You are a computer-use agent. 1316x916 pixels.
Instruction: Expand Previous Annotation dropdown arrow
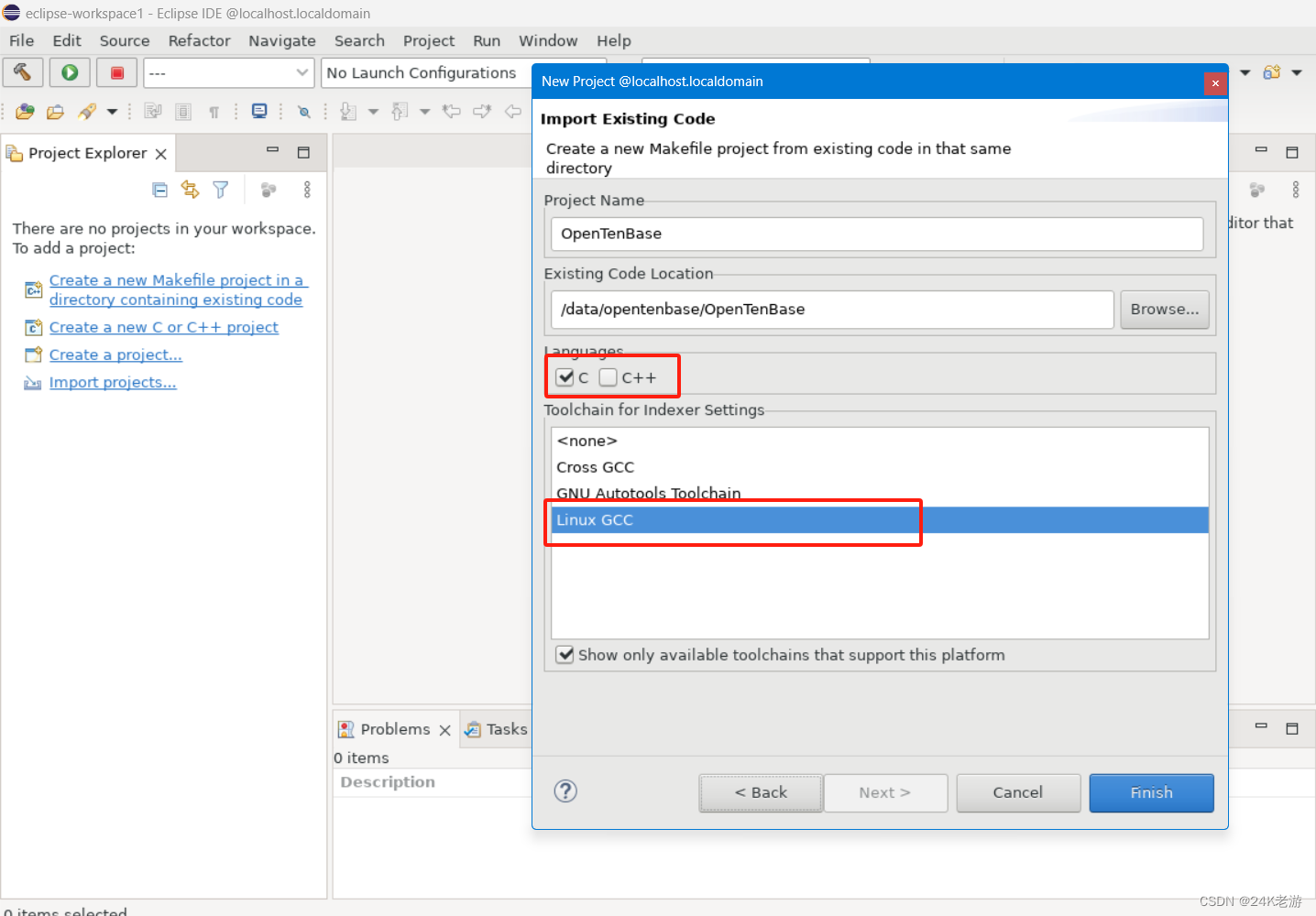click(x=424, y=112)
